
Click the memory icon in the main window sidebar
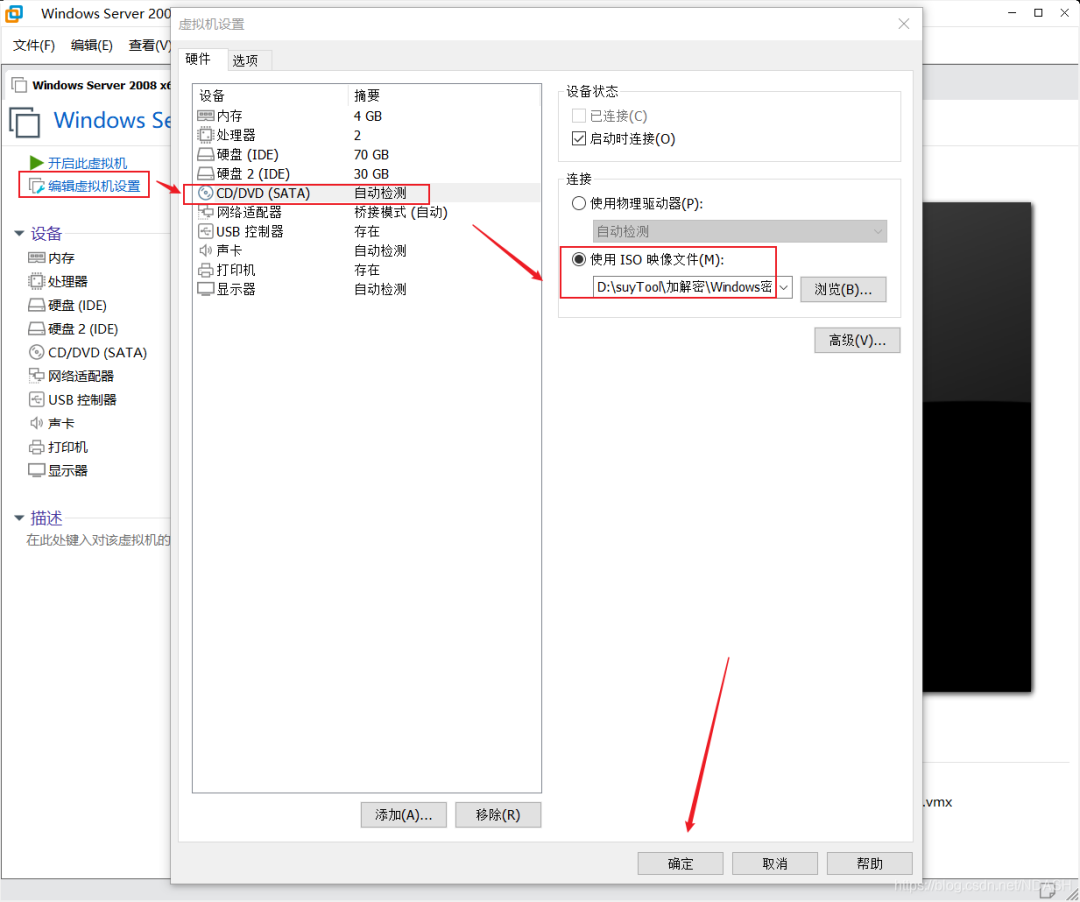pos(37,258)
